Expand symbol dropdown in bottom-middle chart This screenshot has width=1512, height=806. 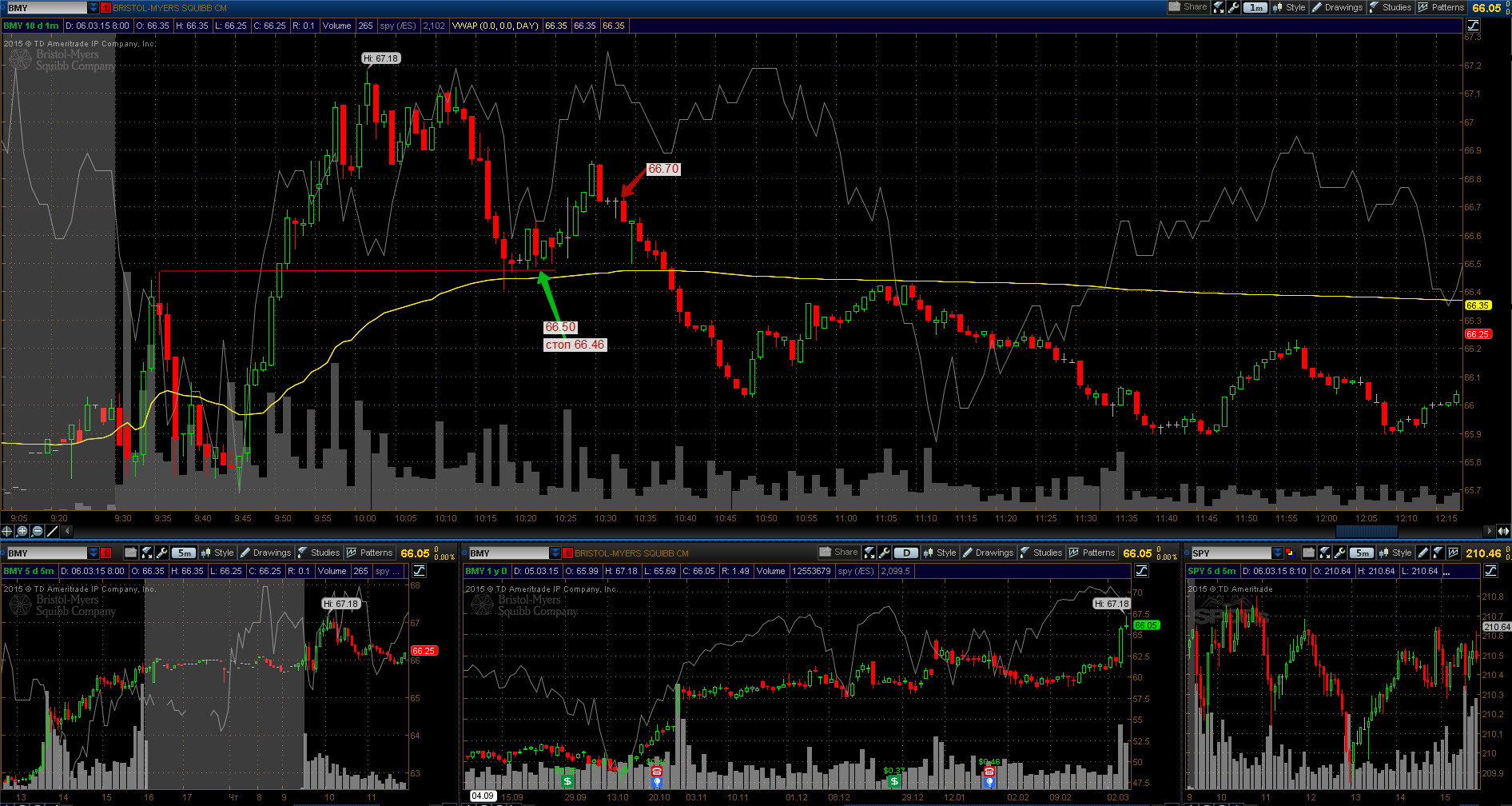[555, 553]
